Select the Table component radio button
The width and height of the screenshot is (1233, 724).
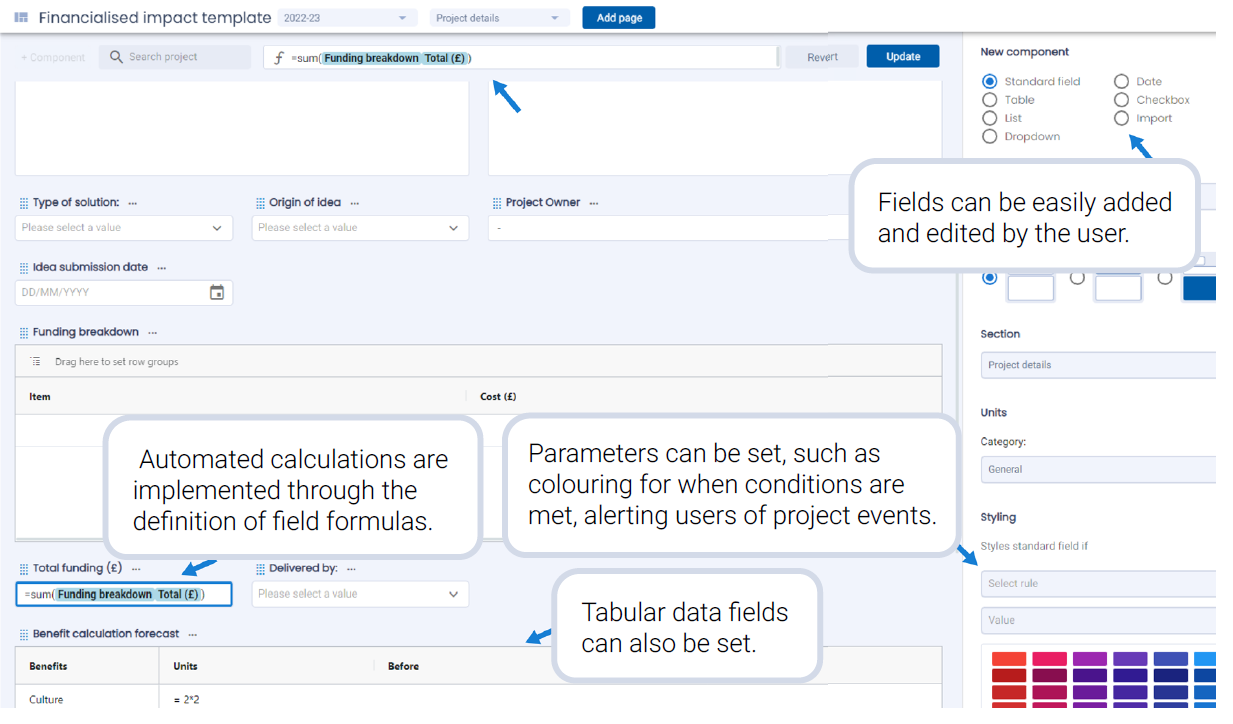tap(990, 100)
